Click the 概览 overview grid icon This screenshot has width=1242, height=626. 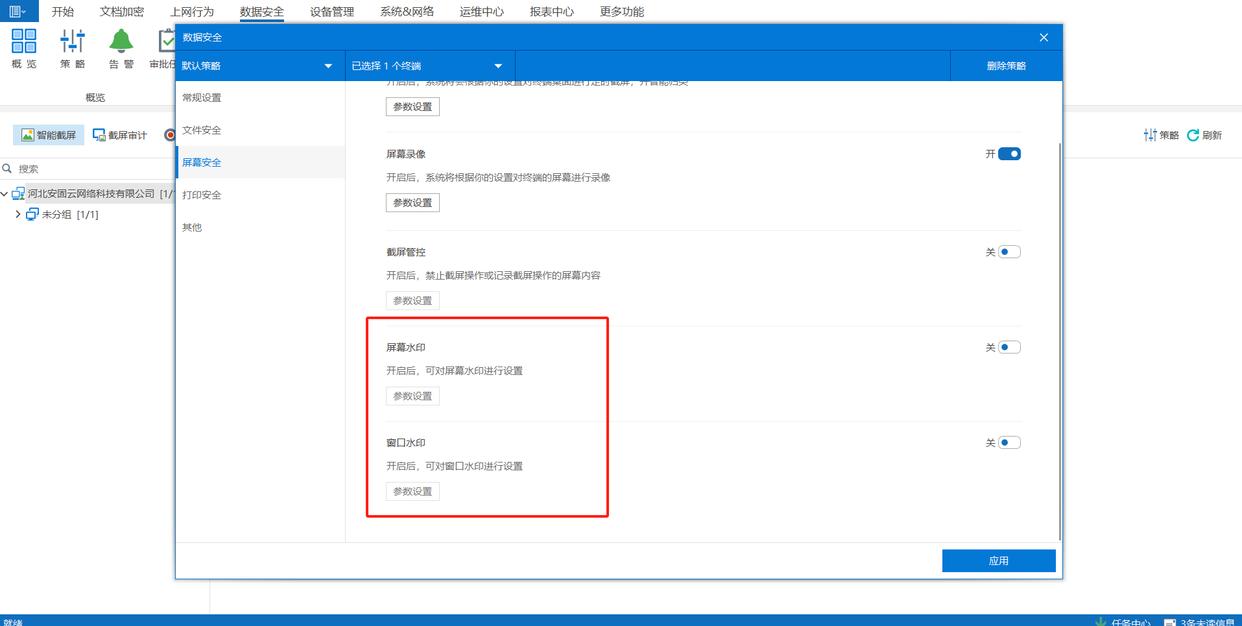[x=24, y=41]
